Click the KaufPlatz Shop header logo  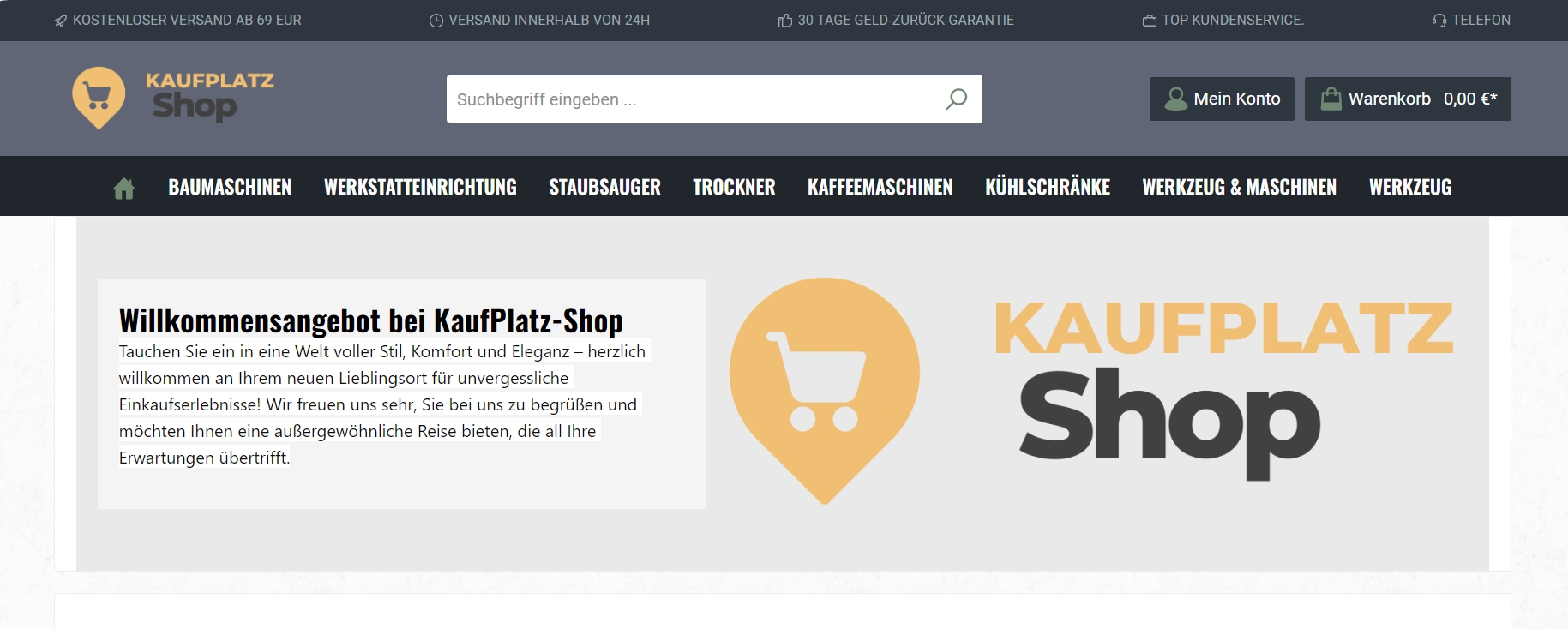coord(173,98)
